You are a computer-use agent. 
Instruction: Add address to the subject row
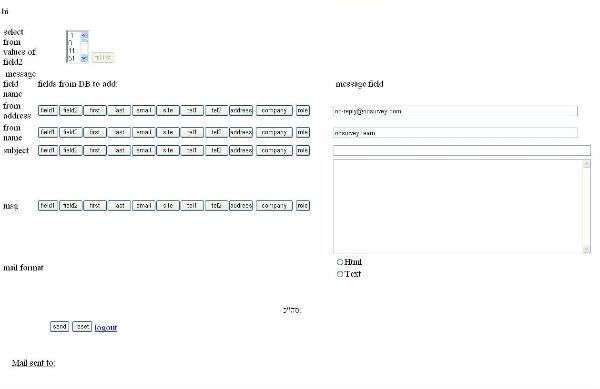(x=241, y=150)
